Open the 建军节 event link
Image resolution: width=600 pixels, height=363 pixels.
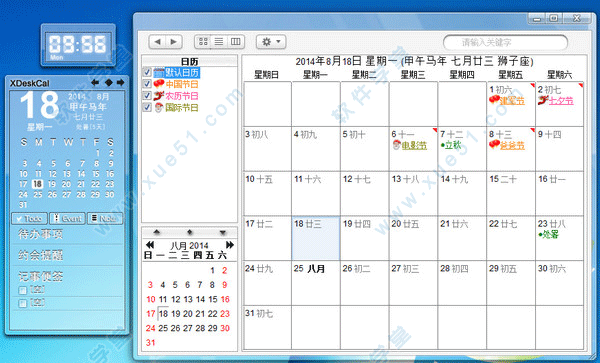pyautogui.click(x=513, y=101)
